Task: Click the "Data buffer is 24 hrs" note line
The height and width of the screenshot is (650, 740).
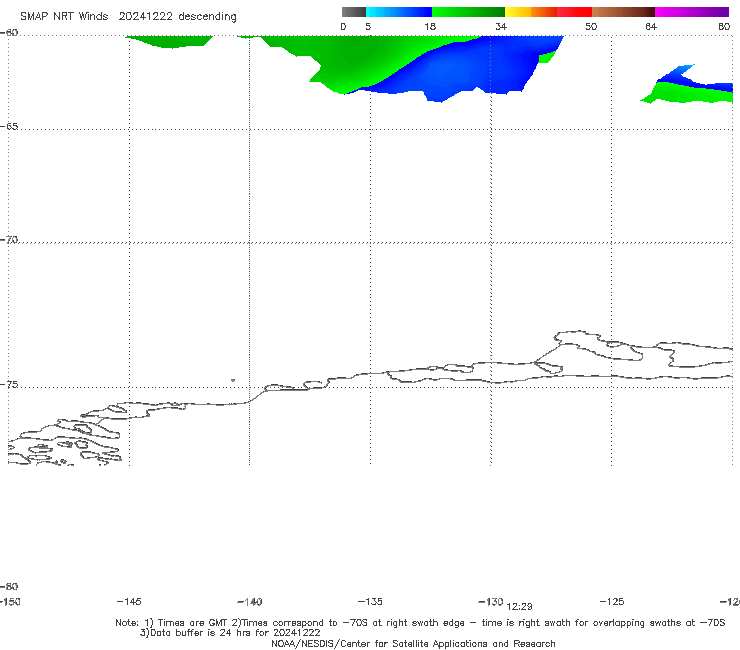Action: tap(230, 633)
